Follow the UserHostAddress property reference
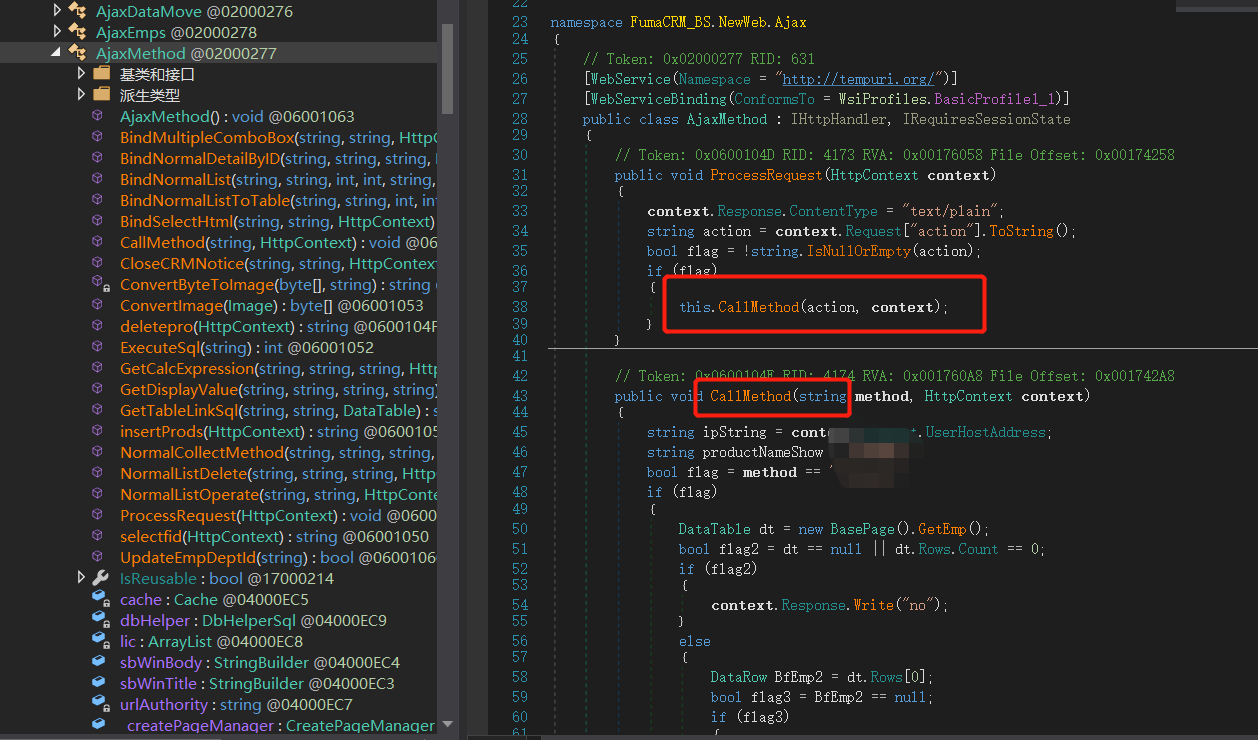 [x=986, y=432]
